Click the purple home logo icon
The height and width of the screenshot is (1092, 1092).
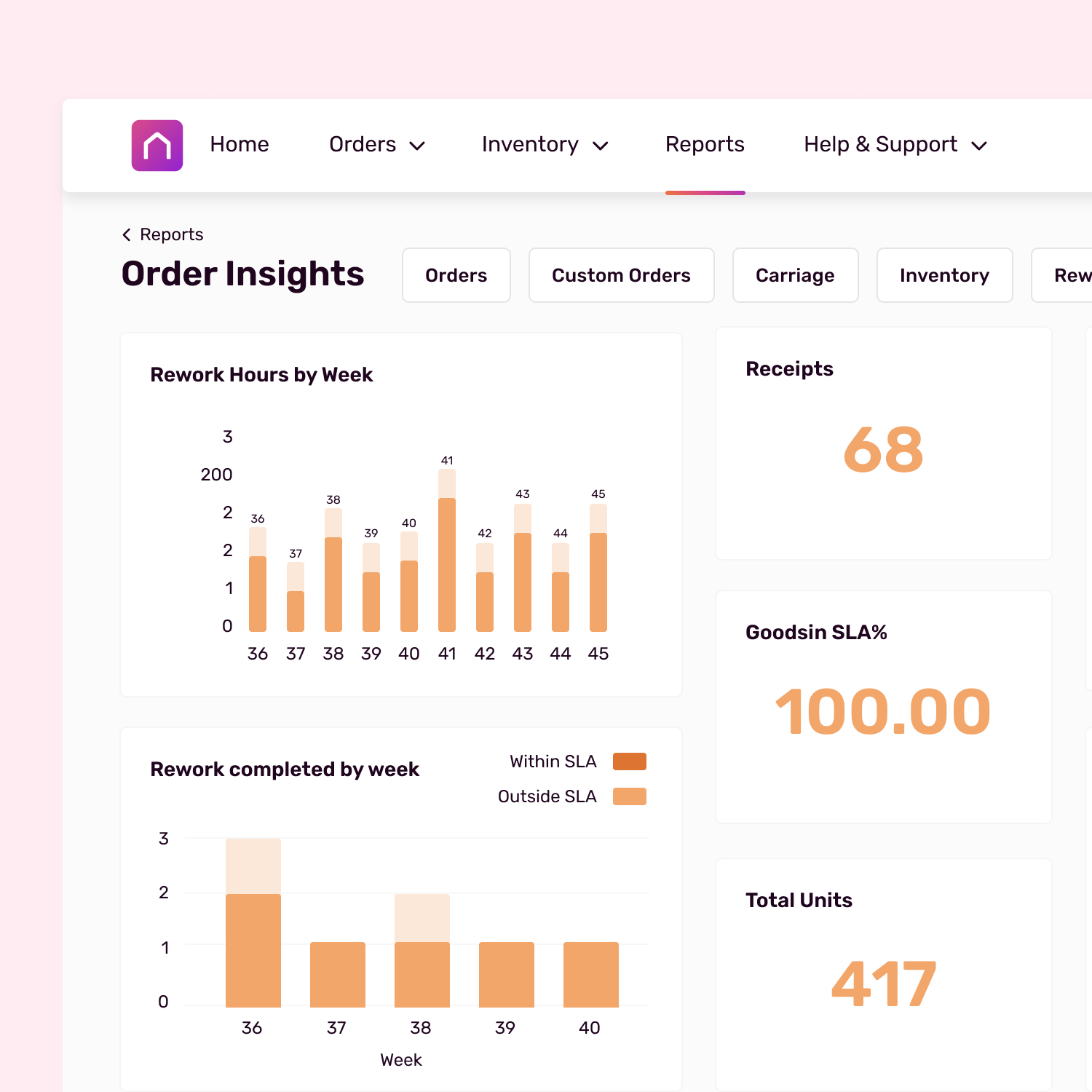[157, 146]
